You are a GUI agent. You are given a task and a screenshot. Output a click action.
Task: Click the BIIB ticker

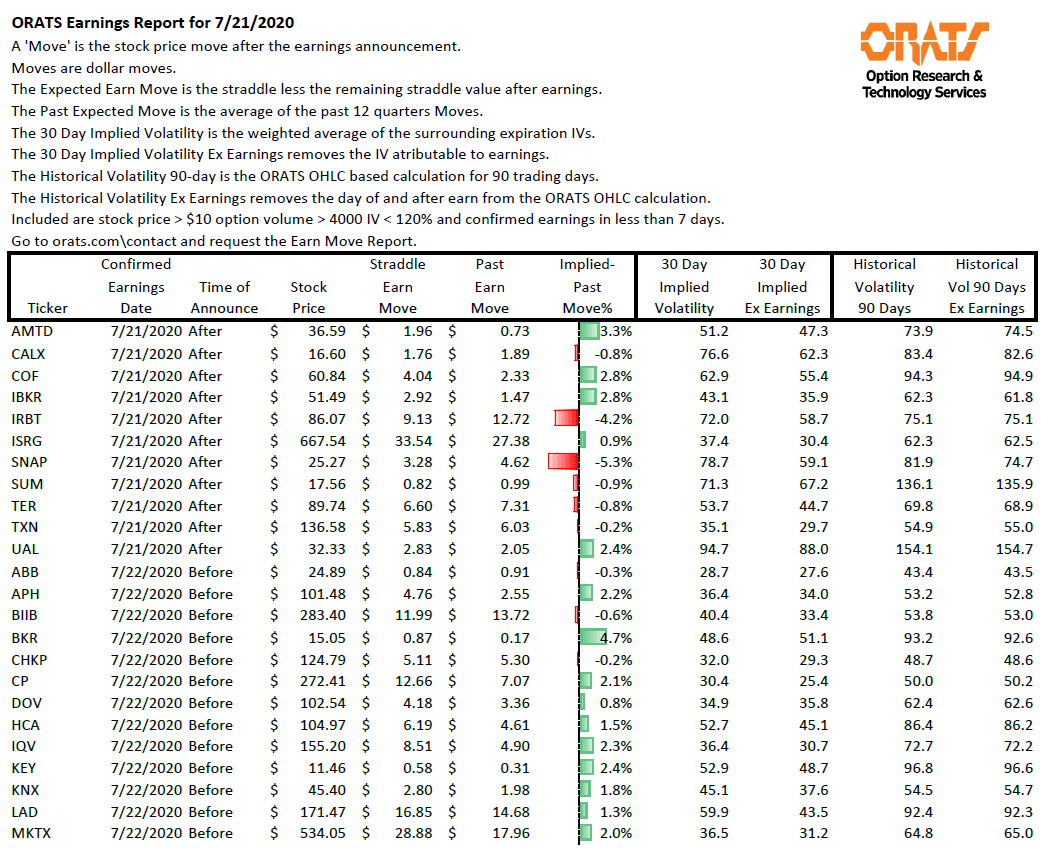tap(24, 615)
